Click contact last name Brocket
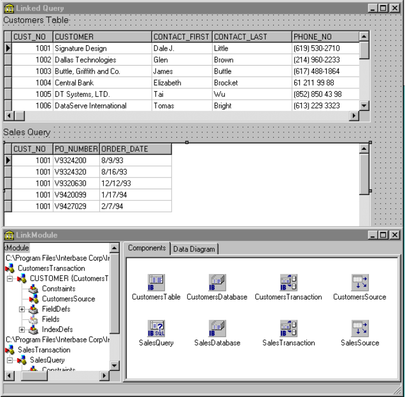405x397 pixels. pos(252,83)
